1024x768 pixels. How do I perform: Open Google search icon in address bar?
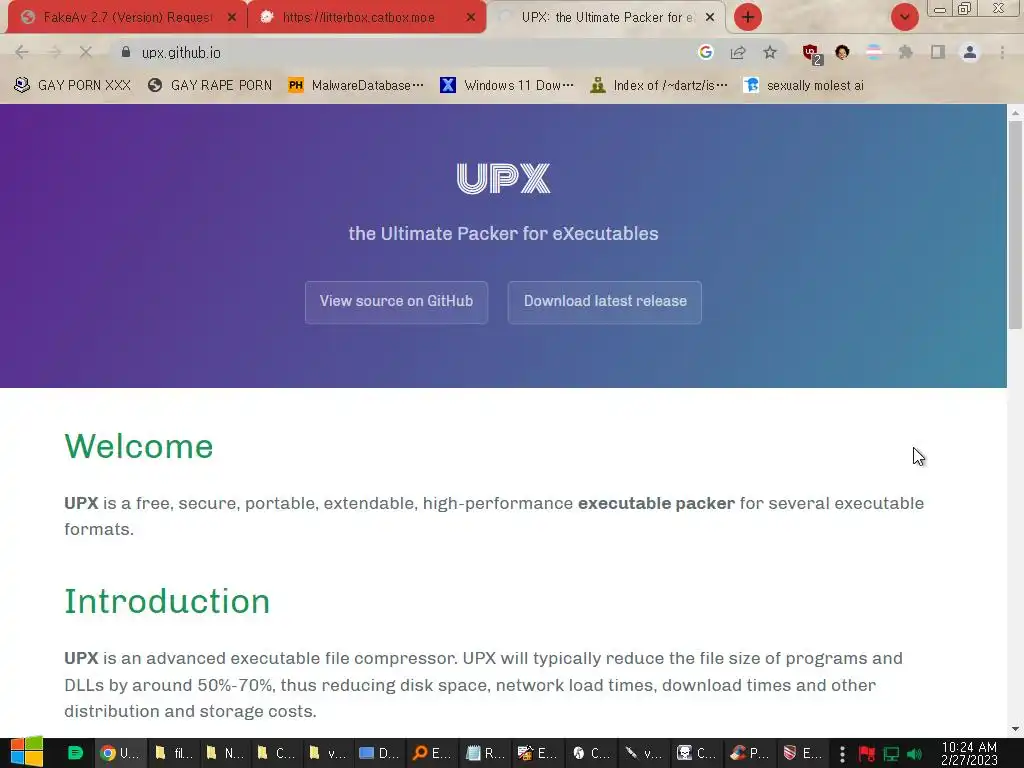(705, 52)
